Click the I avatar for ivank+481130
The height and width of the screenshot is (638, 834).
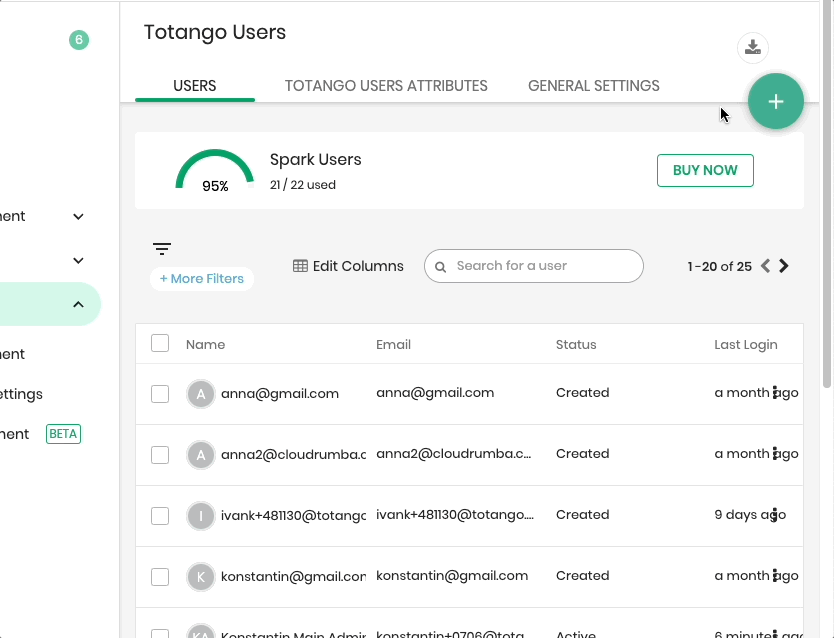pyautogui.click(x=201, y=516)
